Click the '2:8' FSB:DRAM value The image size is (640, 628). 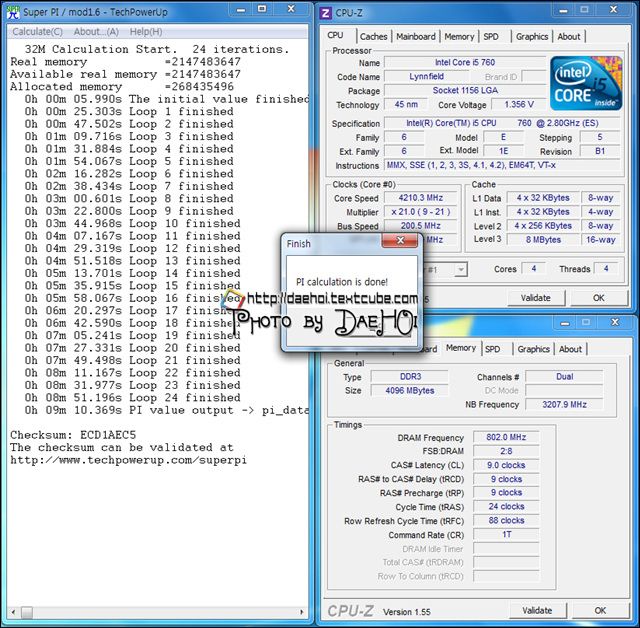[x=506, y=451]
